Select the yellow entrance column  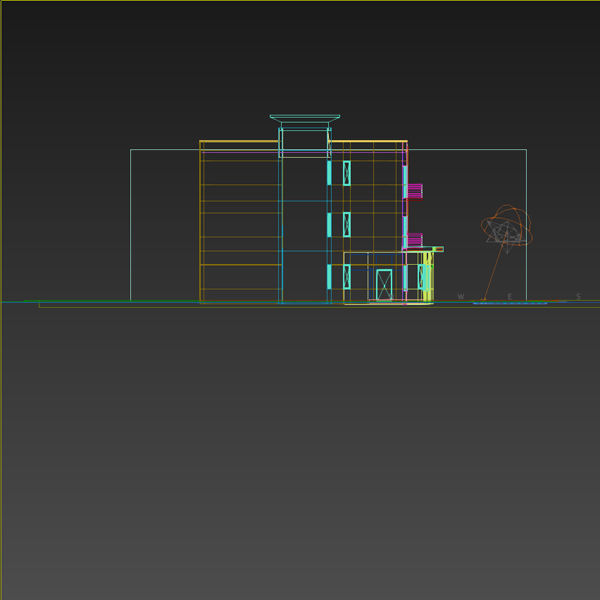(428, 277)
